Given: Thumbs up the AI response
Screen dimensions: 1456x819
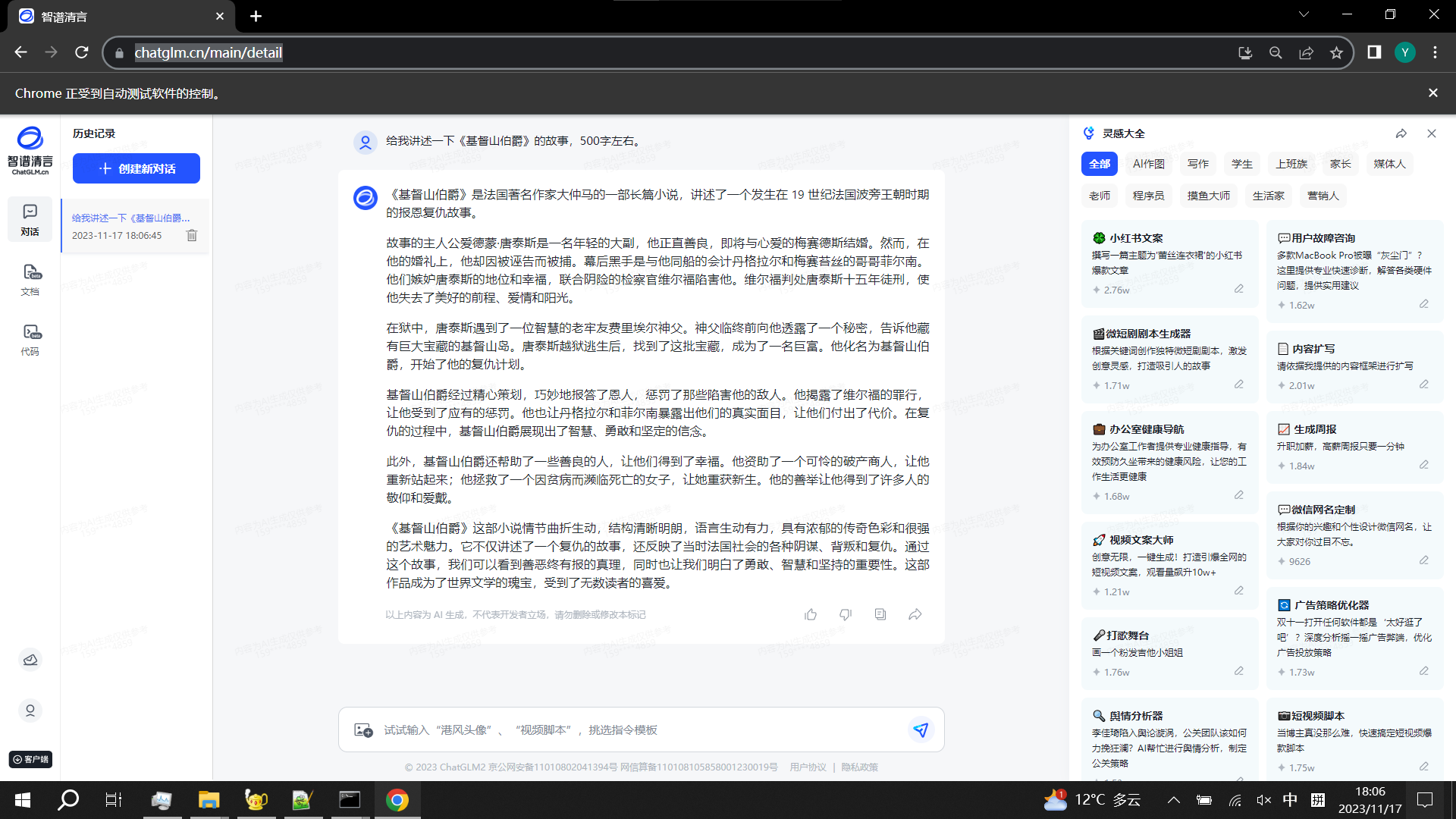Looking at the screenshot, I should click(811, 614).
